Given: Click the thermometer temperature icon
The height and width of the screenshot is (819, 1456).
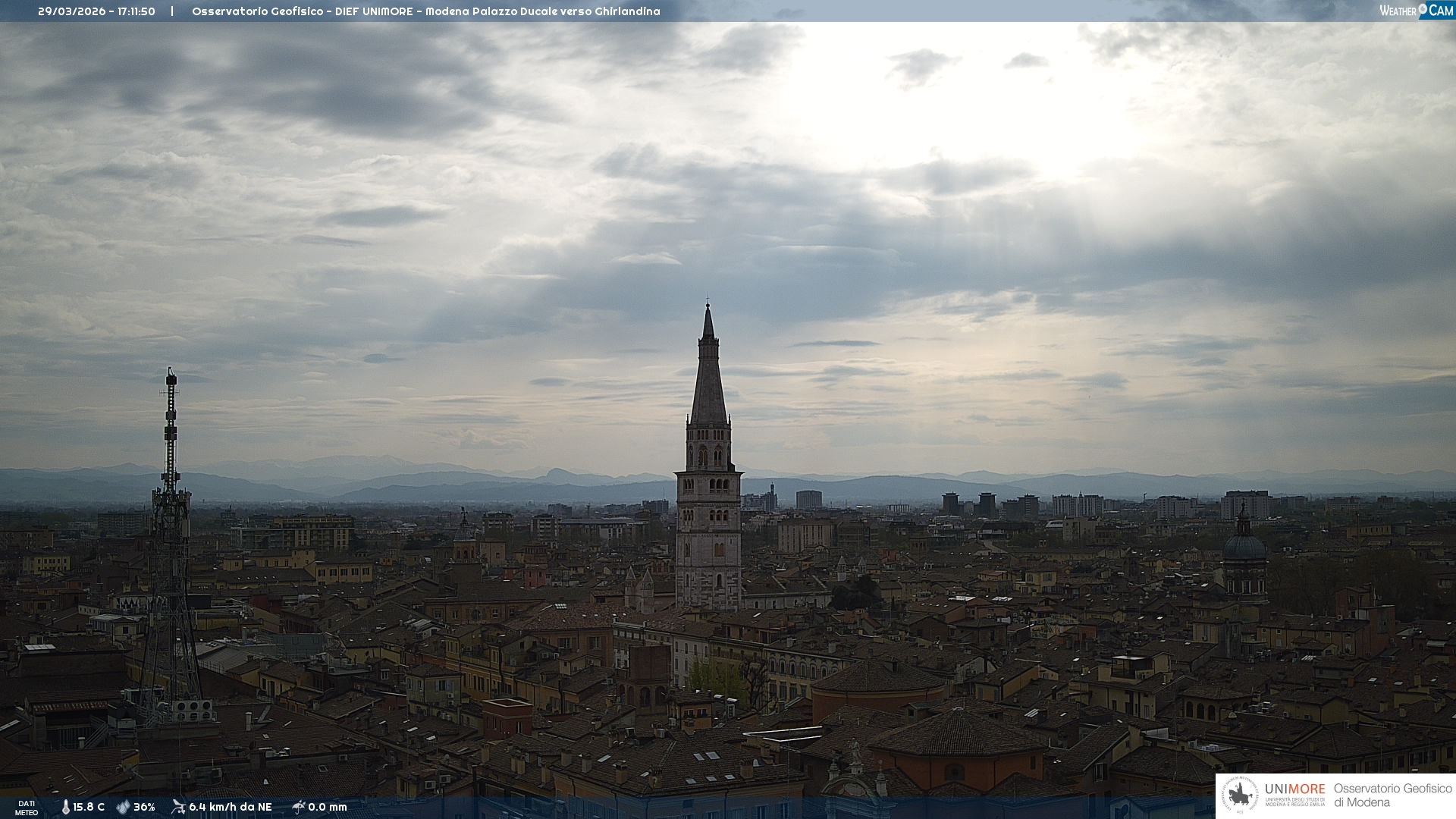Looking at the screenshot, I should point(66,808).
